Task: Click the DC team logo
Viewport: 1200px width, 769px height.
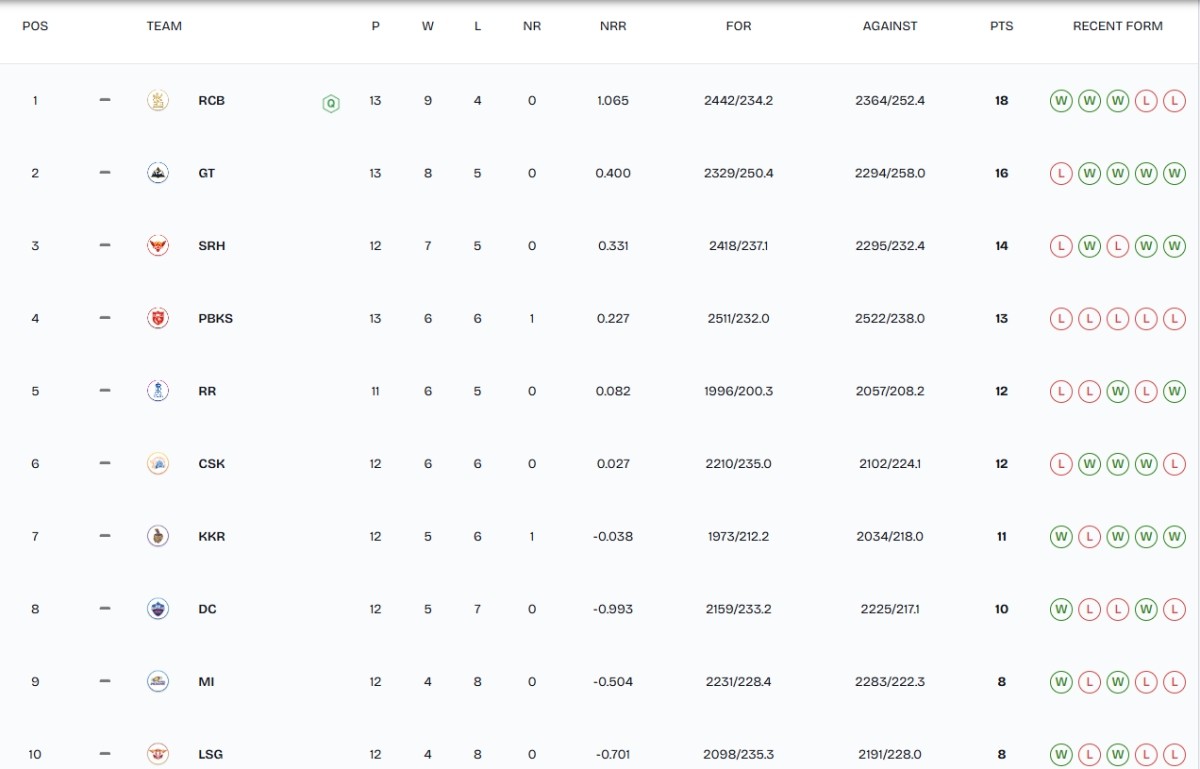Action: (158, 609)
